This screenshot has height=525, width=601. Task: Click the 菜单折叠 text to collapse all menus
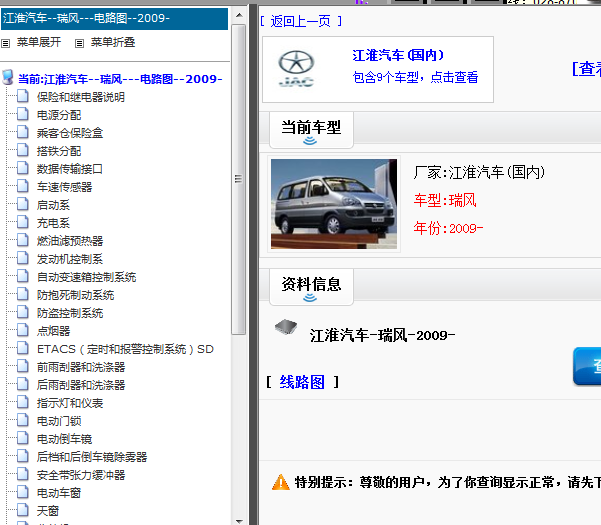point(113,42)
